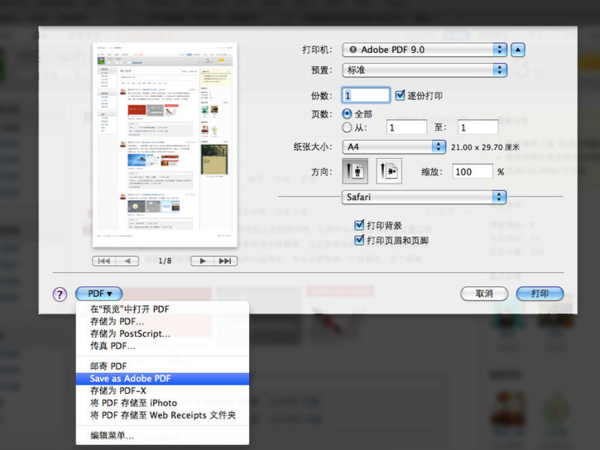
Task: Toggle 打印背景 checkbox
Action: click(x=359, y=225)
